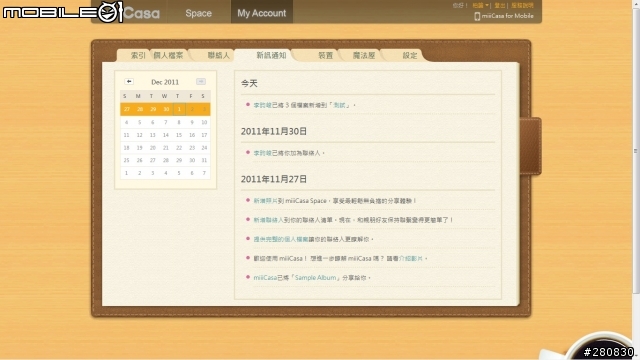Select today's highlighted date 1 in calendar
This screenshot has height=360, width=640.
(179, 109)
